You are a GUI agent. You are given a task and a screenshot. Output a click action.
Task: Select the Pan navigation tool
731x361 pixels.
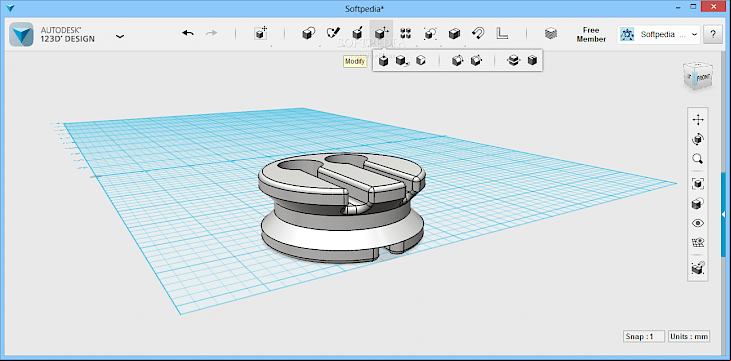(698, 120)
